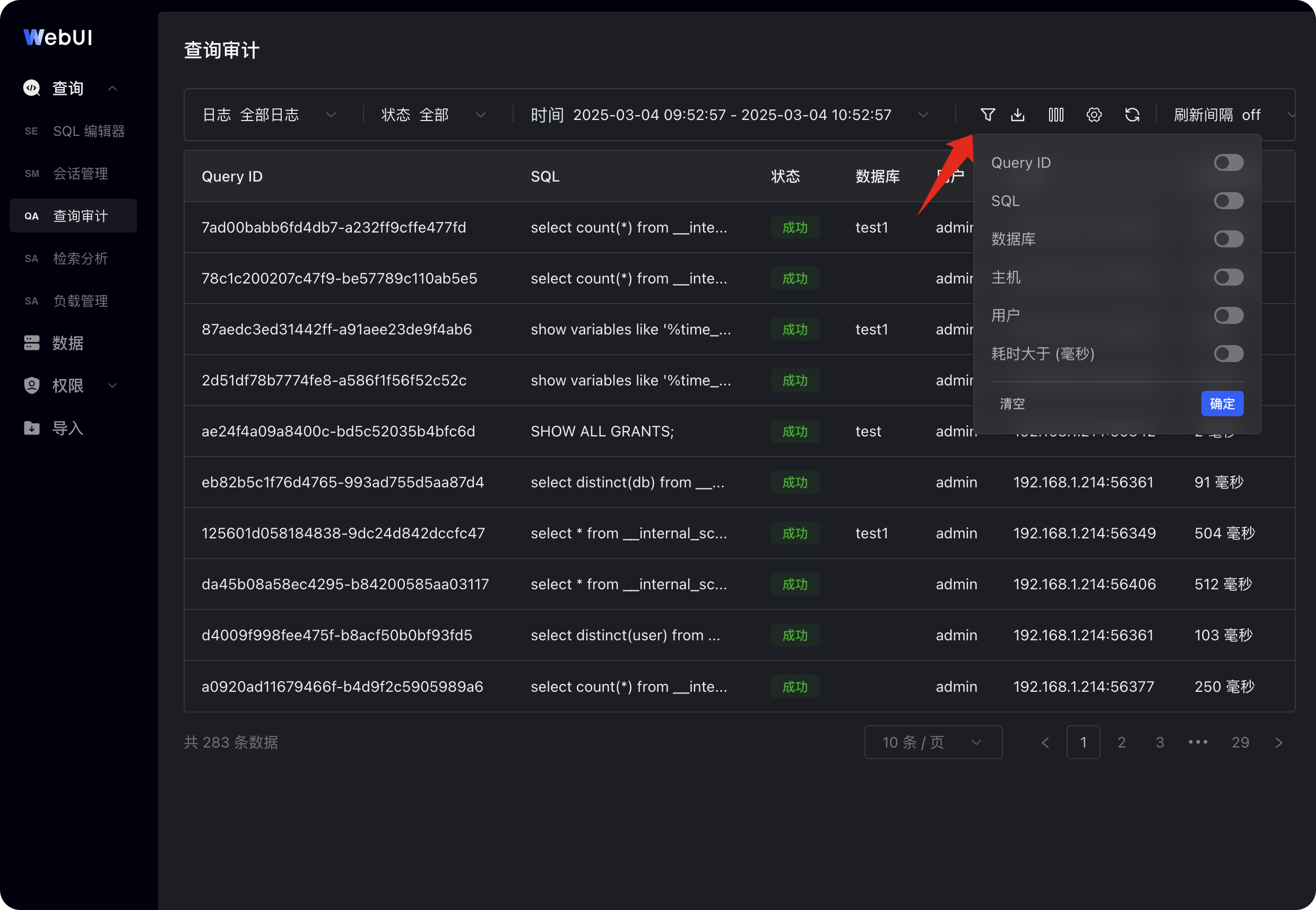Click SQL cell select distinct(db) from __...

[x=627, y=483]
